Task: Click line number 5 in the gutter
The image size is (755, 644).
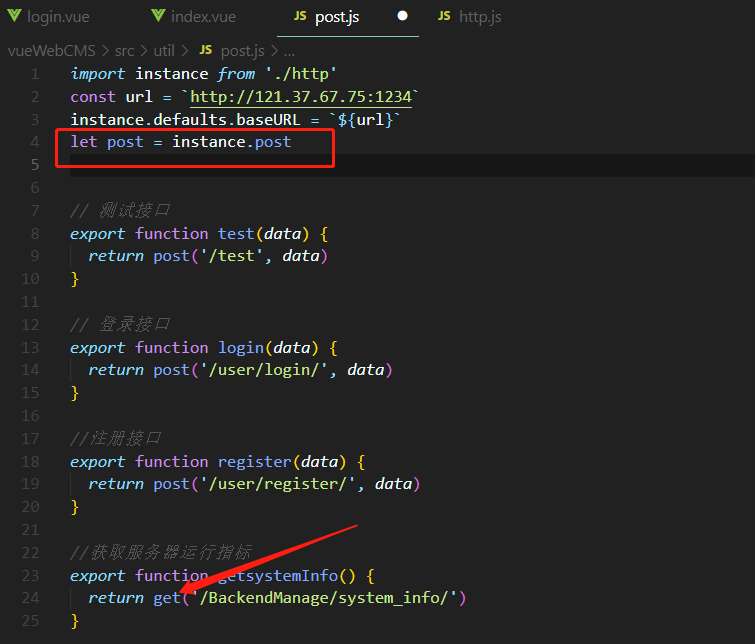Action: [35, 165]
